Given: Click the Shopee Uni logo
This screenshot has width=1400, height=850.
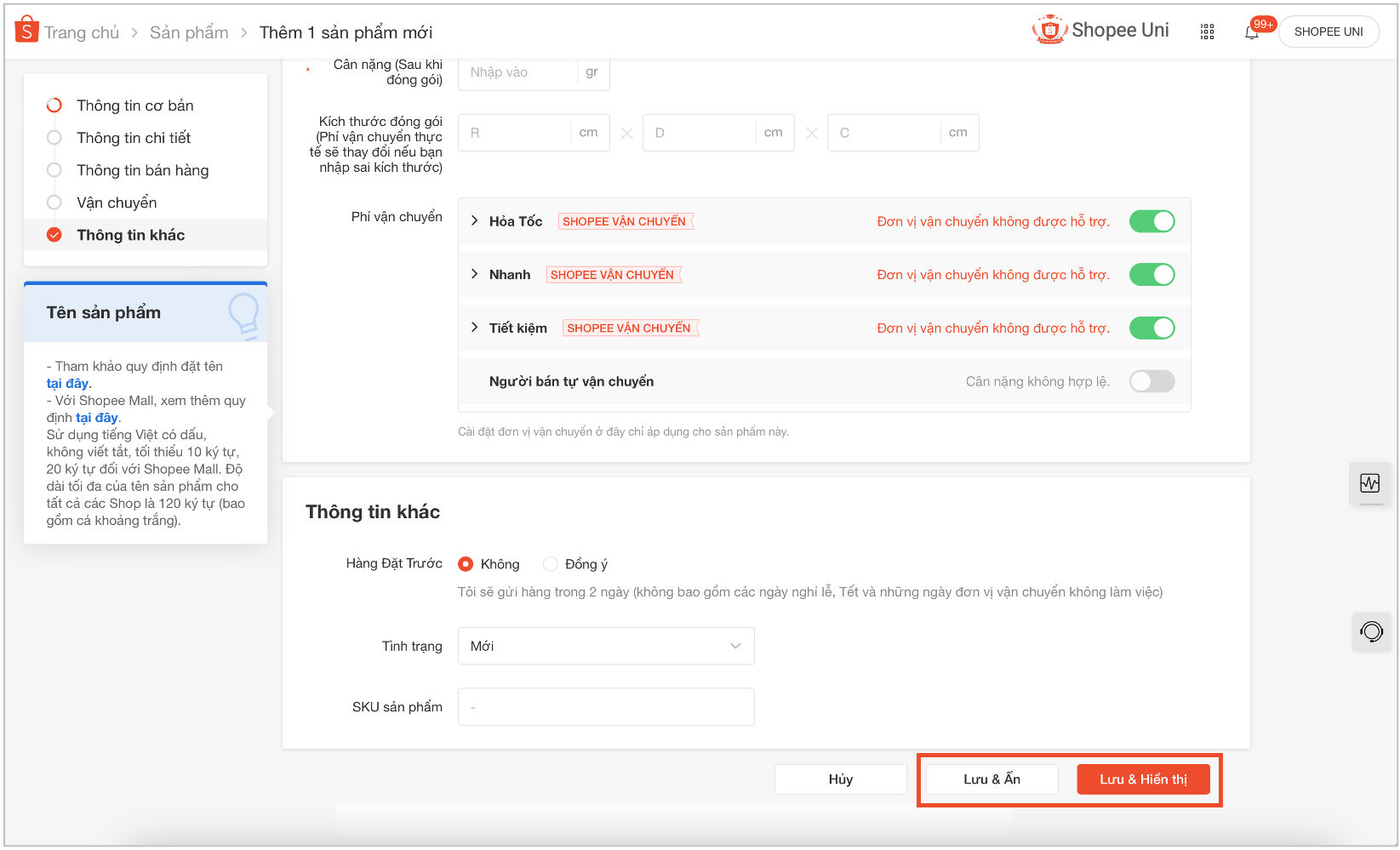Looking at the screenshot, I should pos(1100,31).
